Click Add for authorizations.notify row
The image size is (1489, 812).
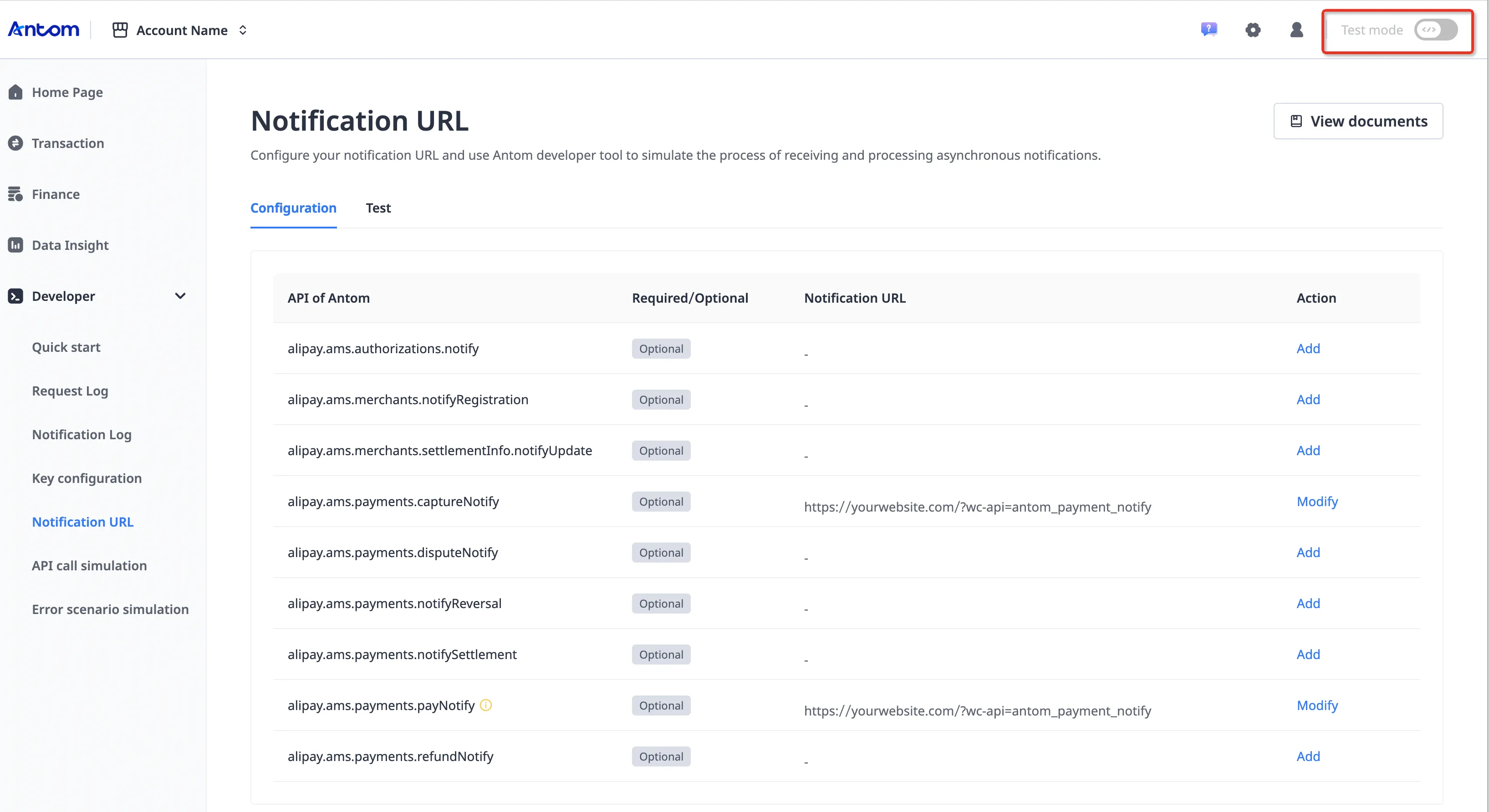1308,349
